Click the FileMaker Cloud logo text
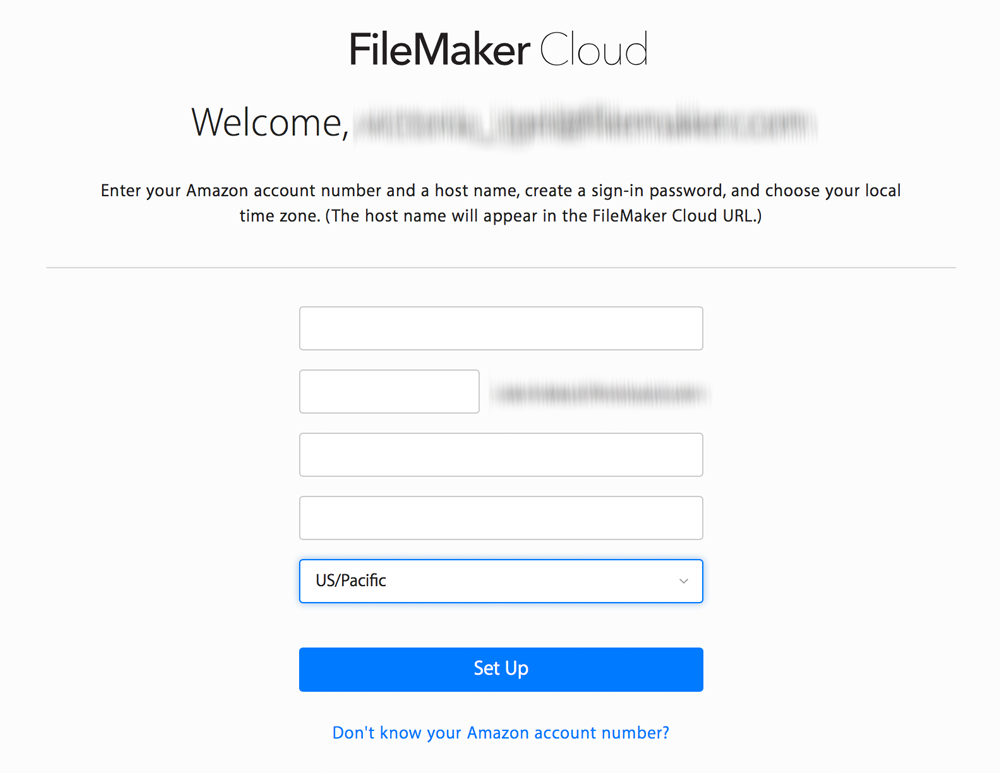Image resolution: width=1000 pixels, height=773 pixels. pos(500,48)
